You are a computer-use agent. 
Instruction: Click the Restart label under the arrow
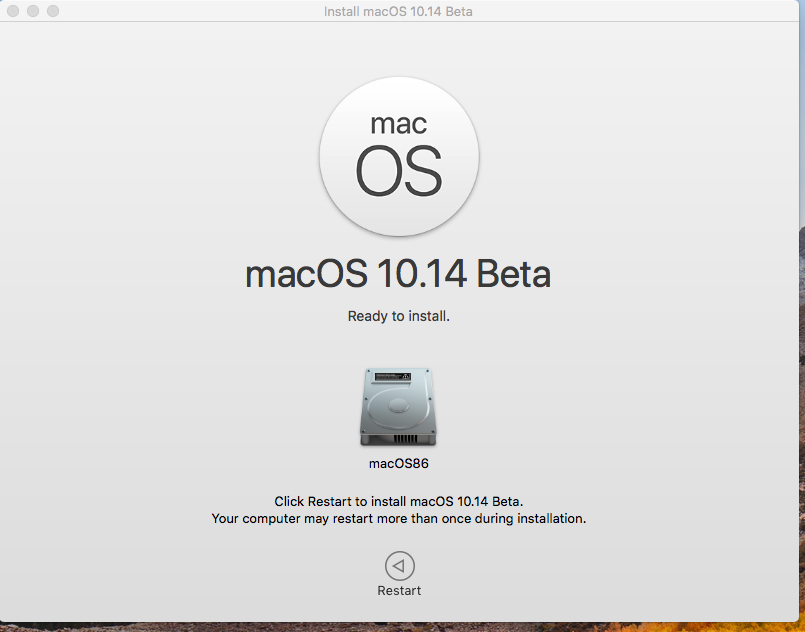[x=399, y=590]
